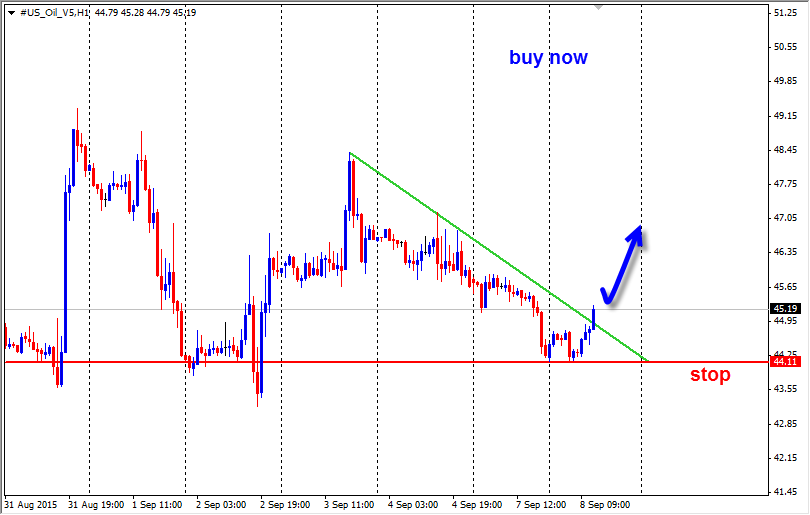This screenshot has height=515, width=810.
Task: Click the 8 Sep 09:00 time label
Action: point(605,505)
